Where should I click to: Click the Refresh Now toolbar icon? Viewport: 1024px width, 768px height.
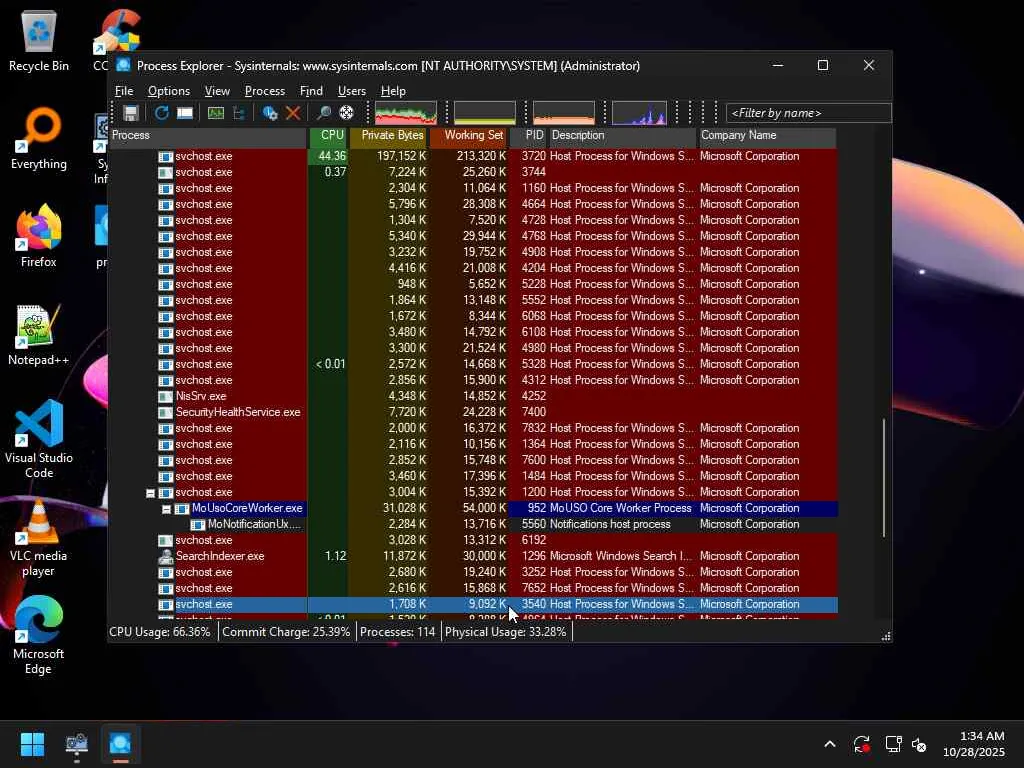161,113
